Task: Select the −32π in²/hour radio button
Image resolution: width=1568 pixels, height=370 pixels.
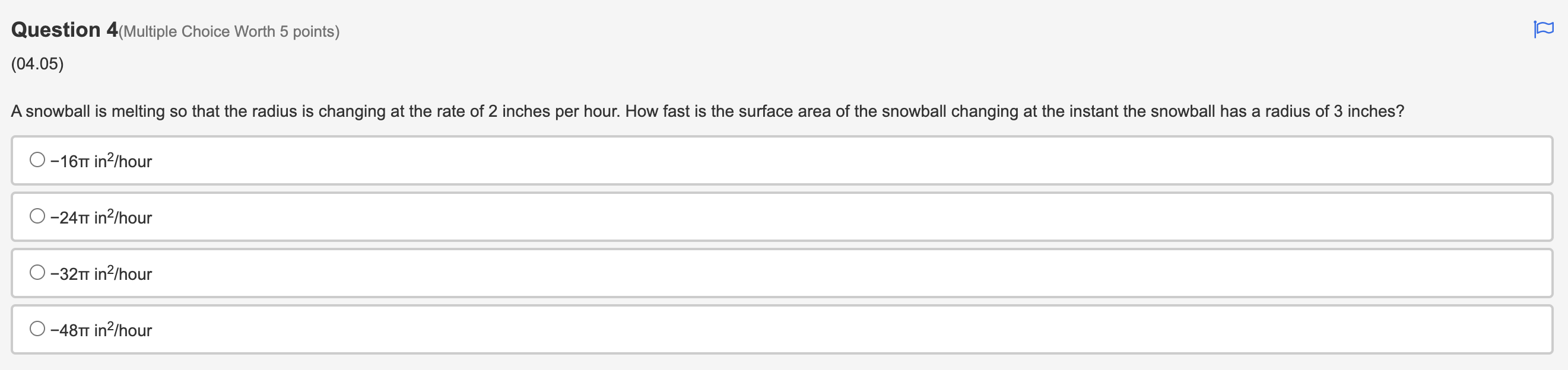Action: click(37, 272)
